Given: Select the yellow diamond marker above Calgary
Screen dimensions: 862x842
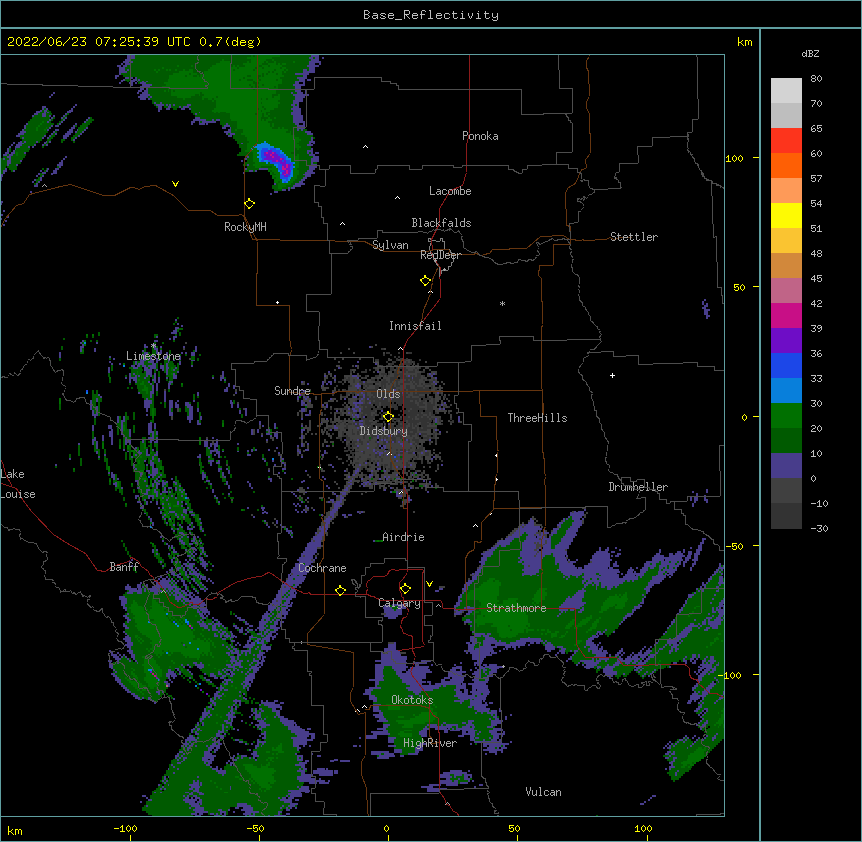Looking at the screenshot, I should pos(405,589).
